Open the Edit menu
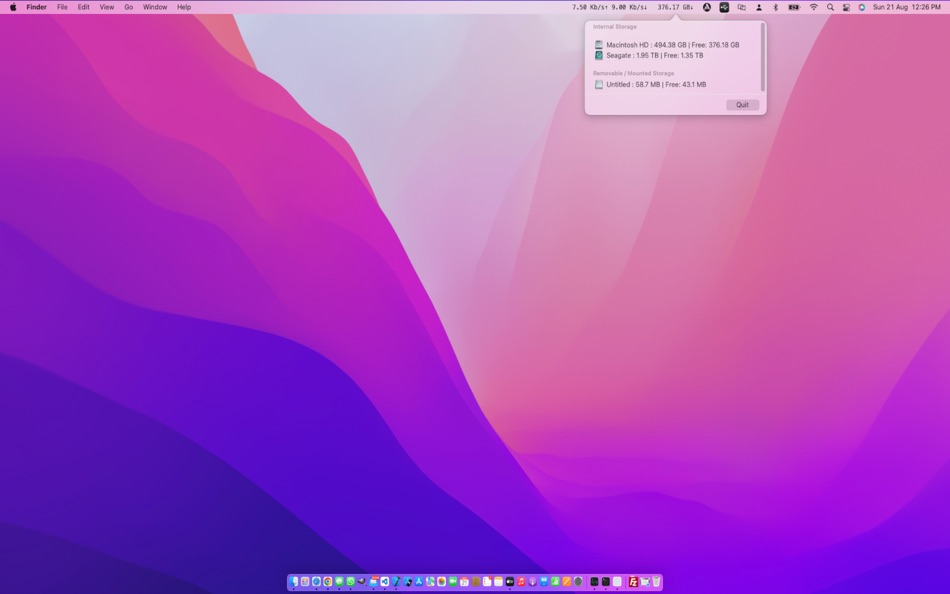This screenshot has height=594, width=950. [84, 7]
